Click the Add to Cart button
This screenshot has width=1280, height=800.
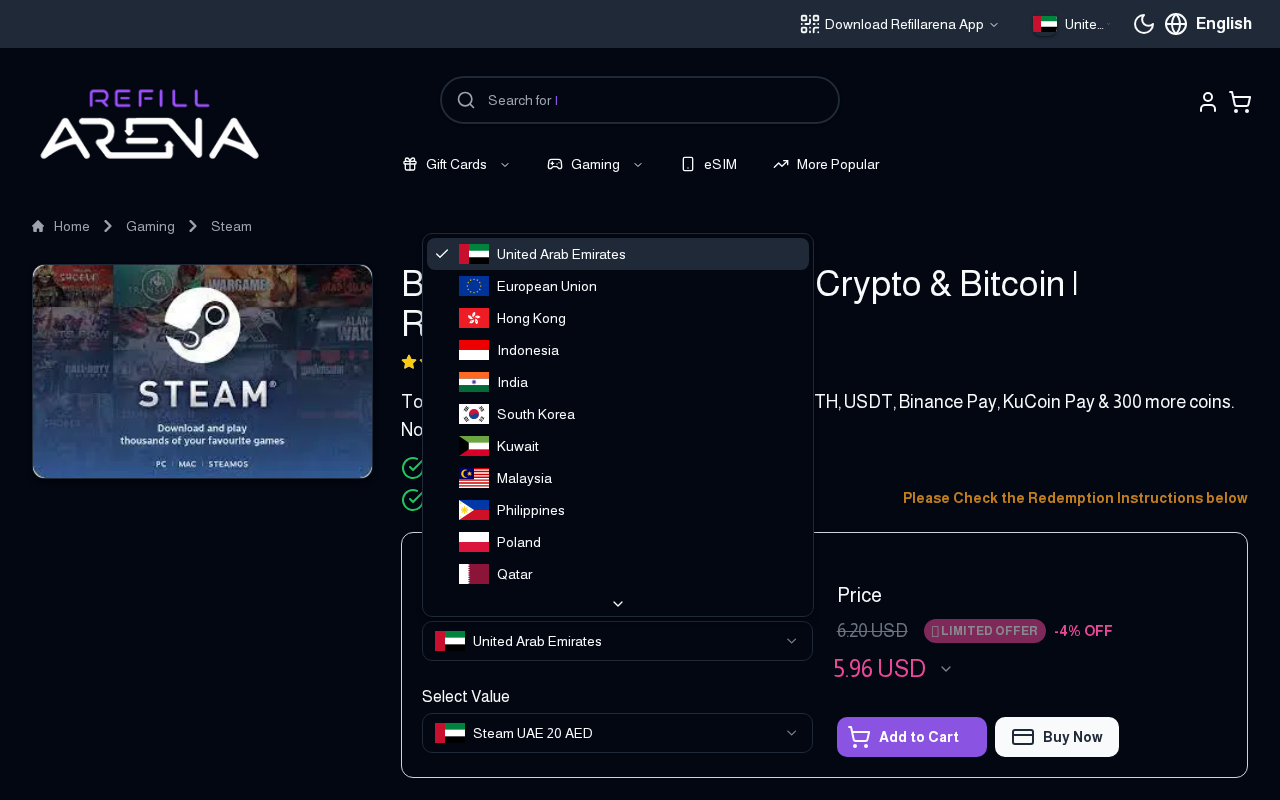tap(912, 737)
